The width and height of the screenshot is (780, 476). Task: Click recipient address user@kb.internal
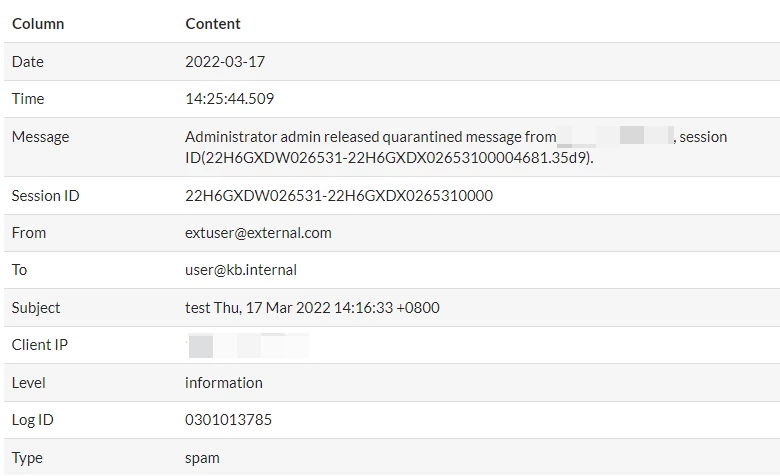tap(241, 270)
